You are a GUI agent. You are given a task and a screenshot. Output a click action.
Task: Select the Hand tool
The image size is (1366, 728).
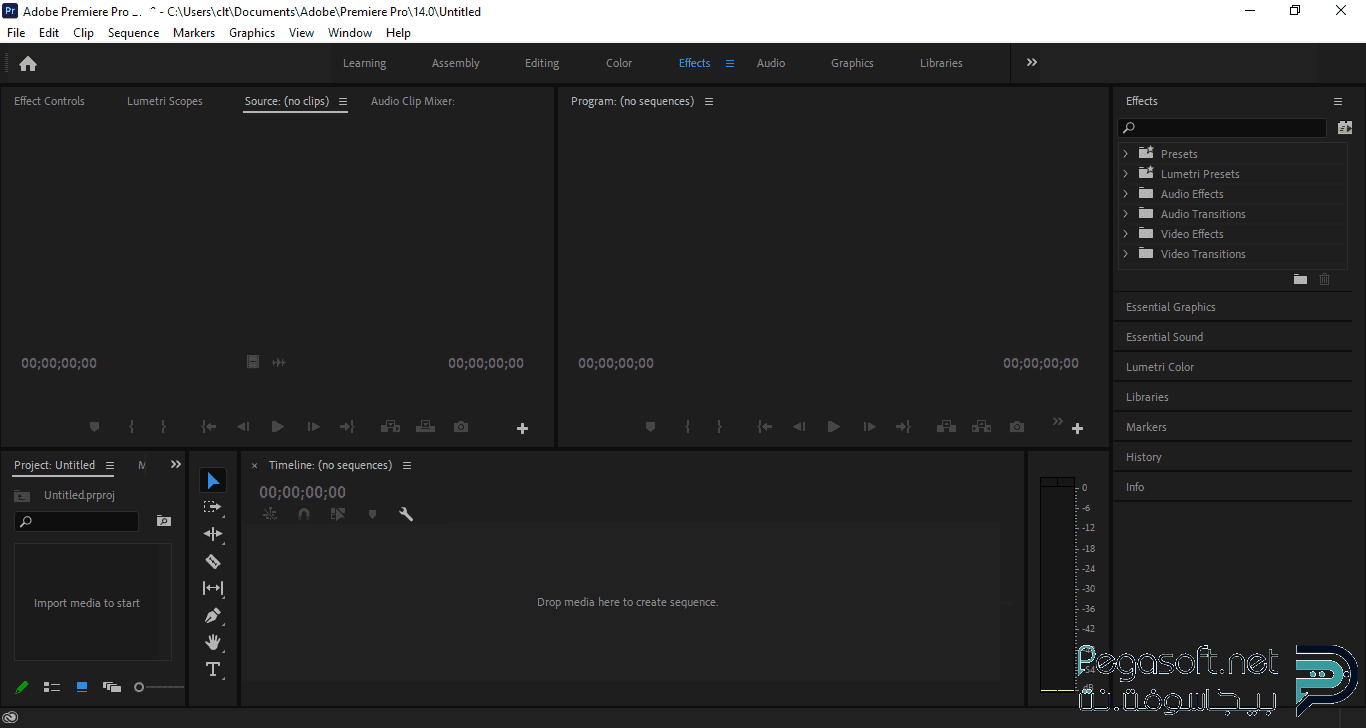(x=213, y=642)
